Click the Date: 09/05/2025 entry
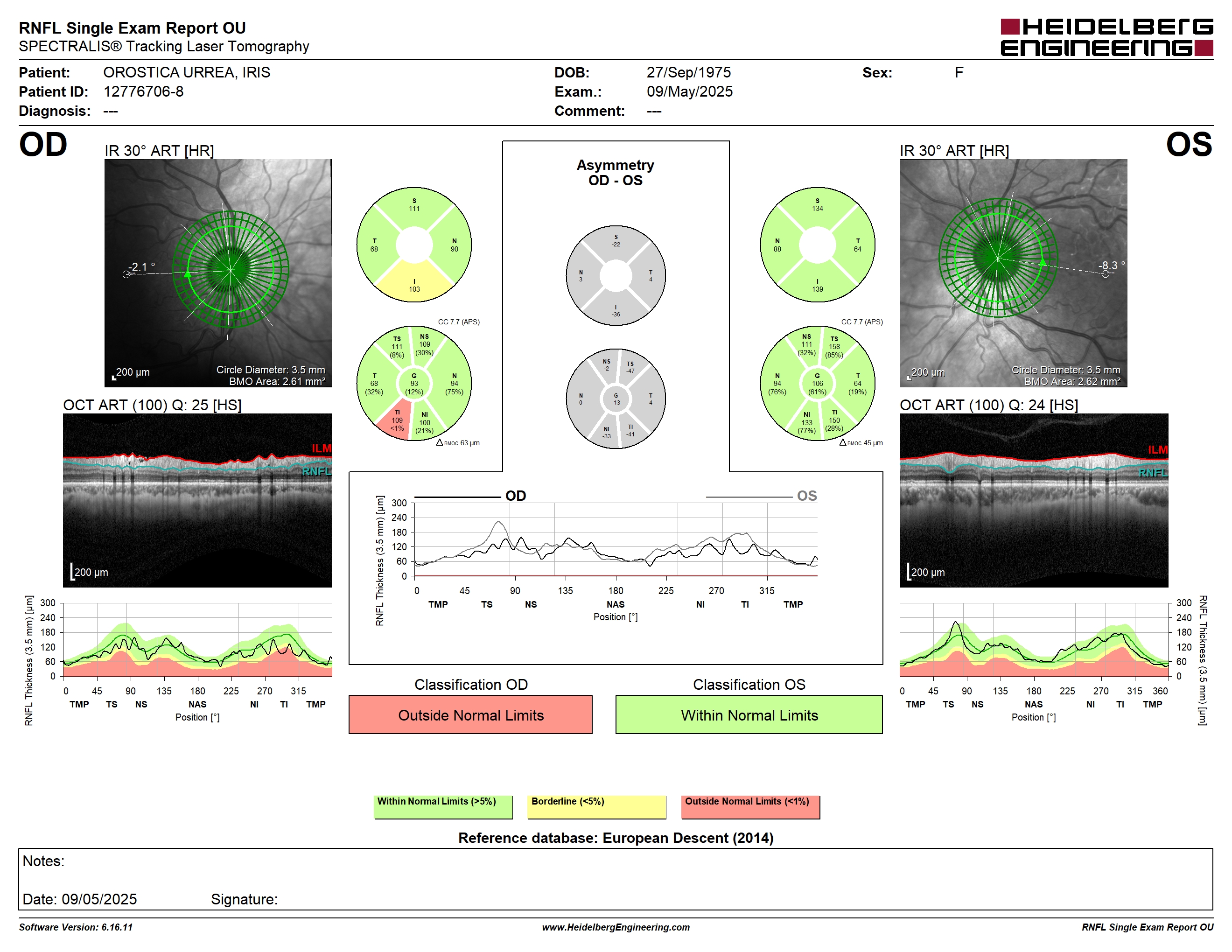This screenshot has height=952, width=1232. coord(79,899)
